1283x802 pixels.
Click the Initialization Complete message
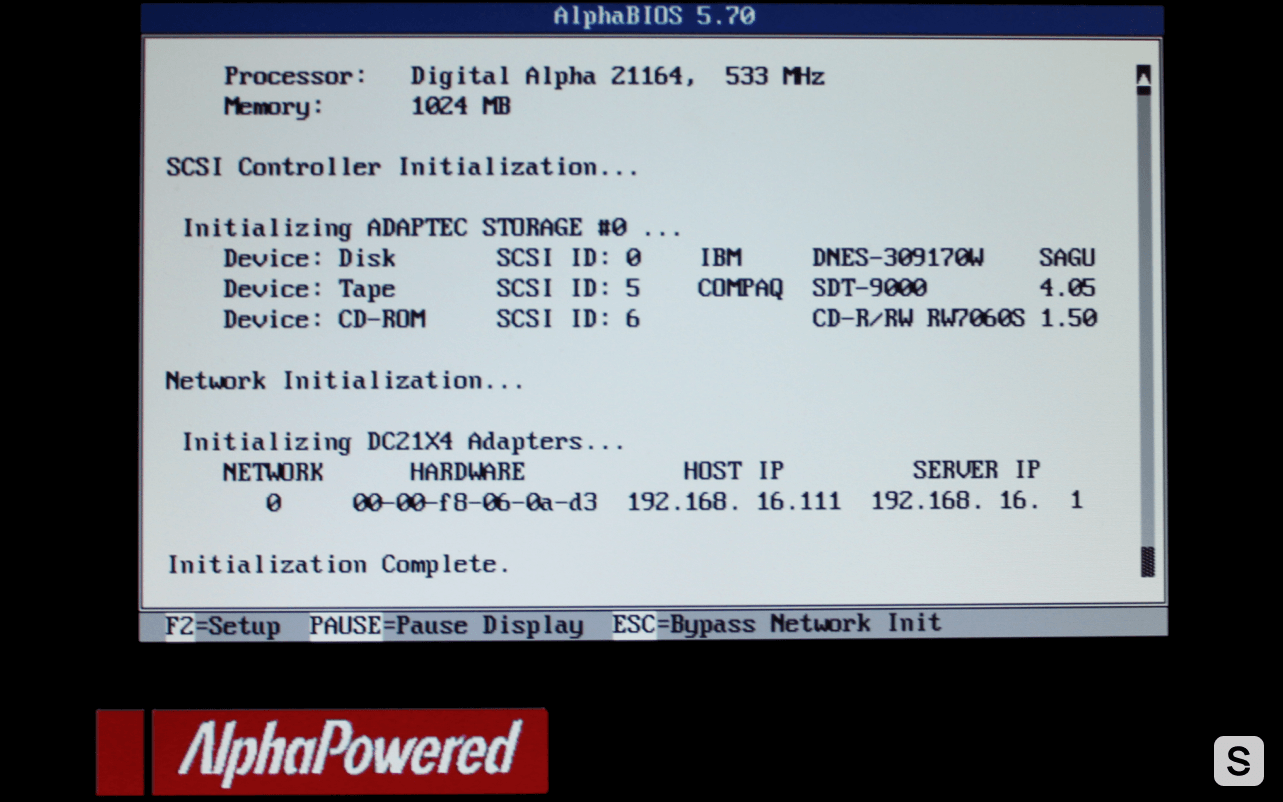(338, 565)
